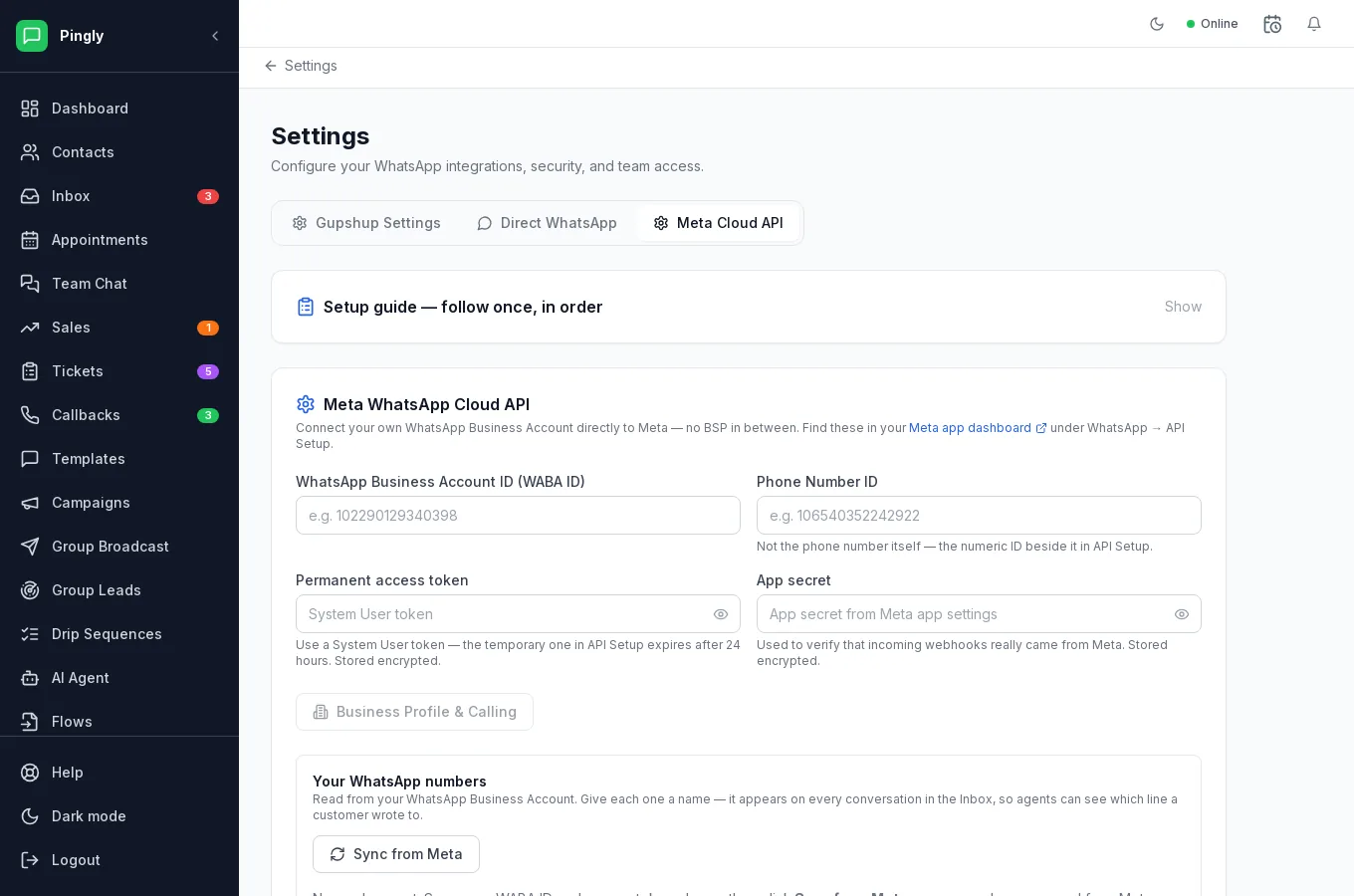Viewport: 1354px width, 896px height.
Task: Open Team Chat
Action: 119,284
